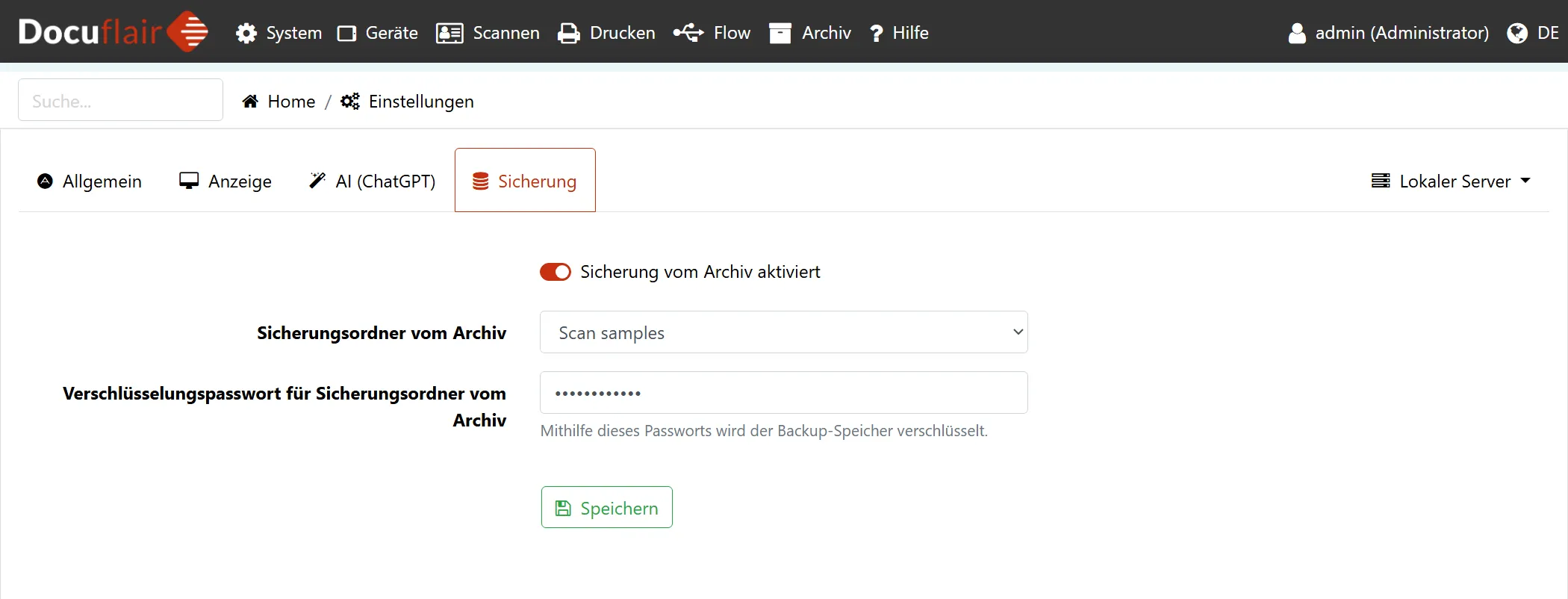This screenshot has height=599, width=1568.
Task: Open the Anzeige tab
Action: click(225, 181)
